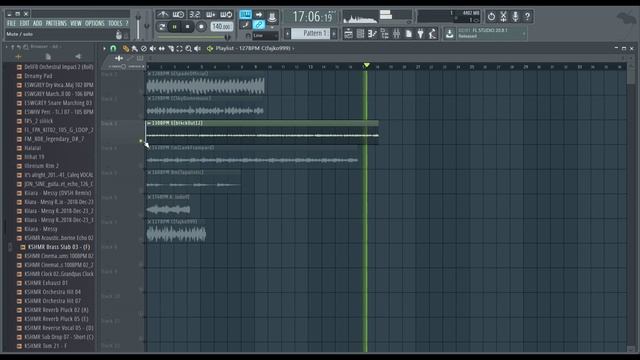Open the Browser/plugin picker icon
Screen dimensions: 640x360
coord(384,34)
